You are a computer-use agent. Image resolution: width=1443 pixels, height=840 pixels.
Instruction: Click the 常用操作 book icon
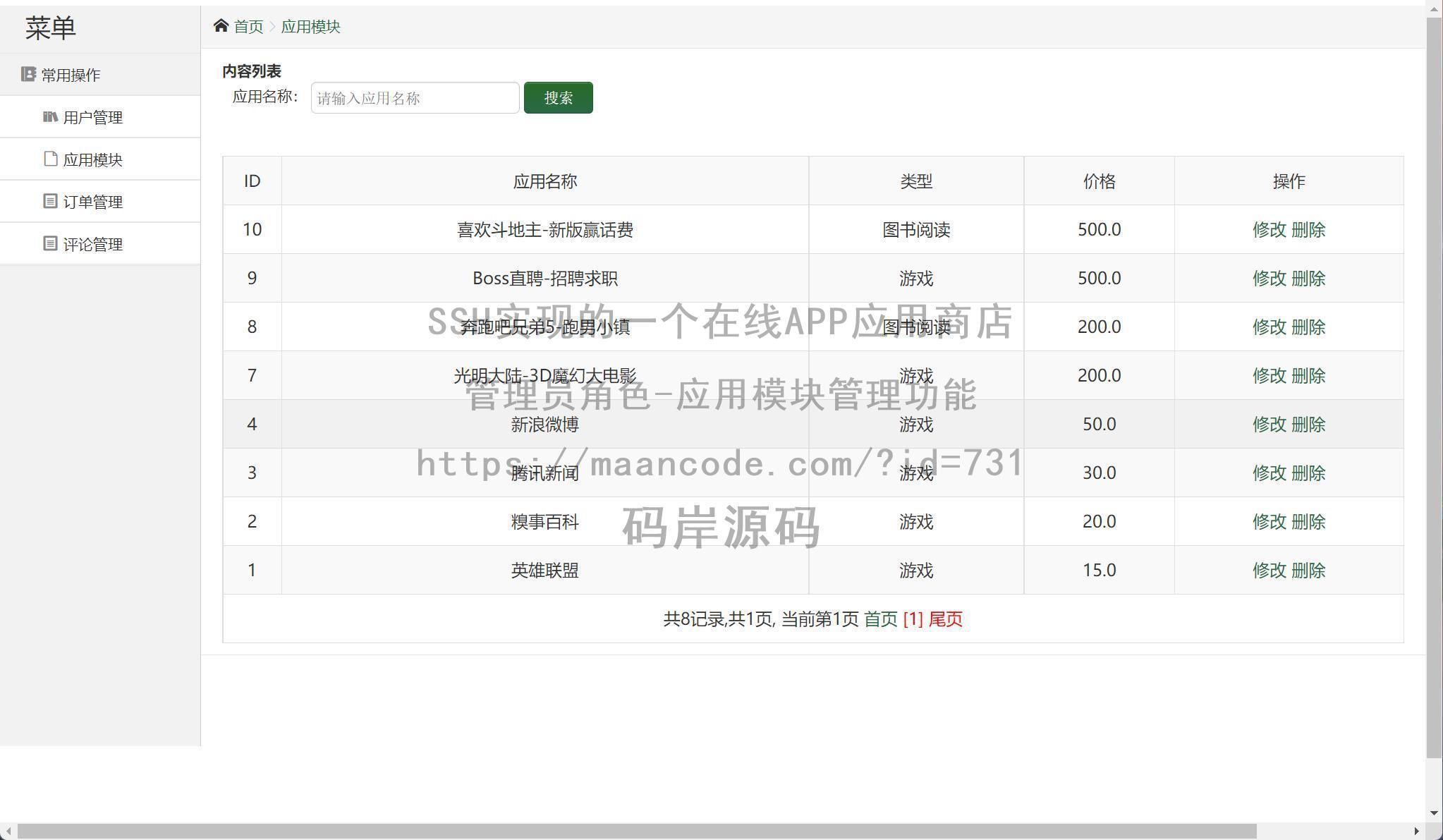(x=28, y=74)
